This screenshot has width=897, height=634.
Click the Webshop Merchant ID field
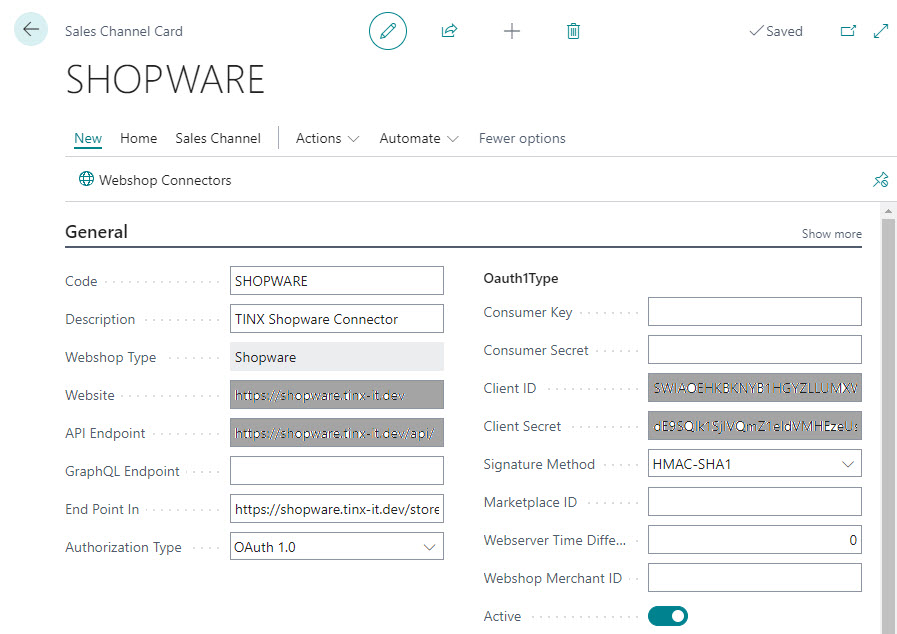pyautogui.click(x=755, y=578)
